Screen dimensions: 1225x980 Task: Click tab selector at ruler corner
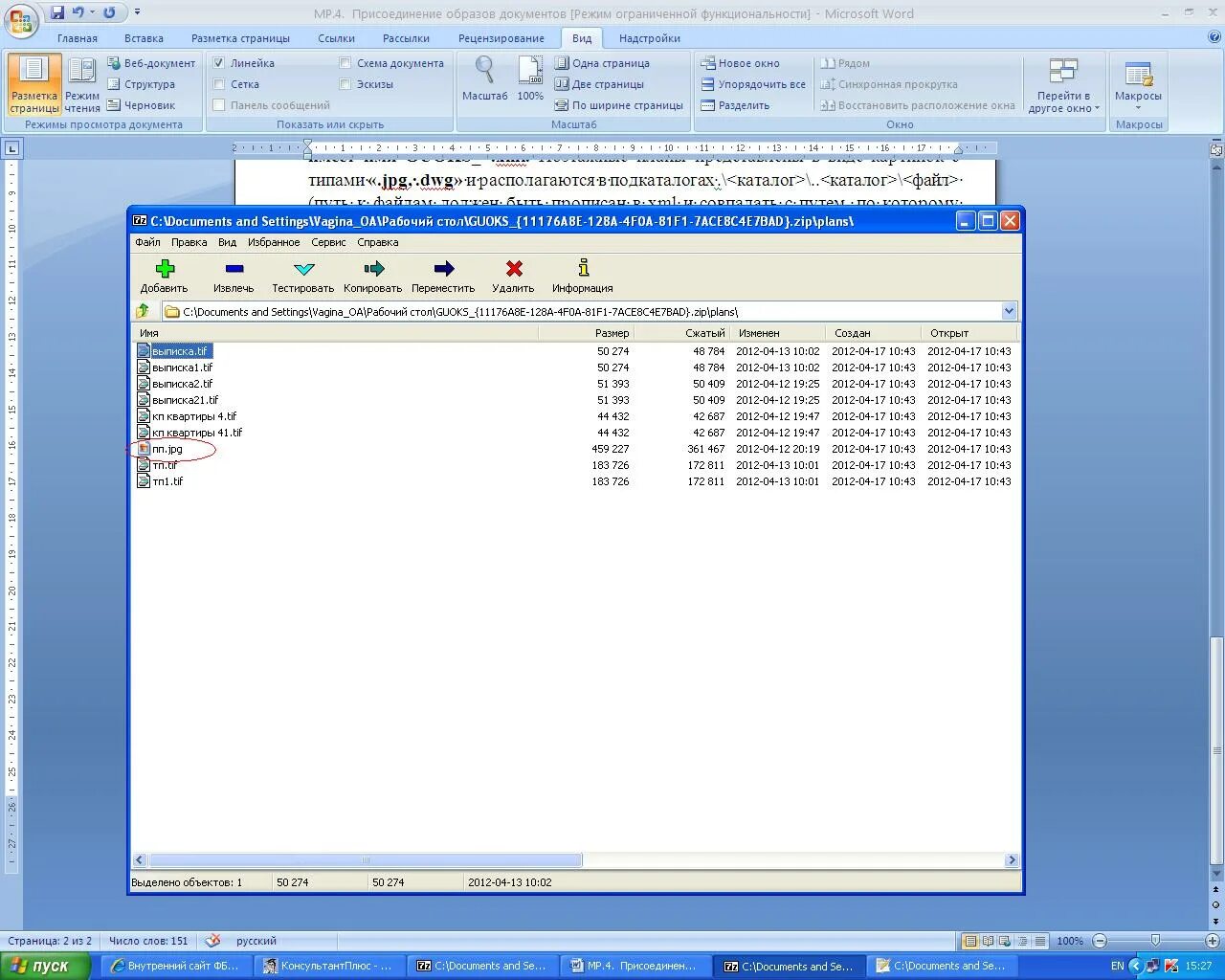[11, 148]
